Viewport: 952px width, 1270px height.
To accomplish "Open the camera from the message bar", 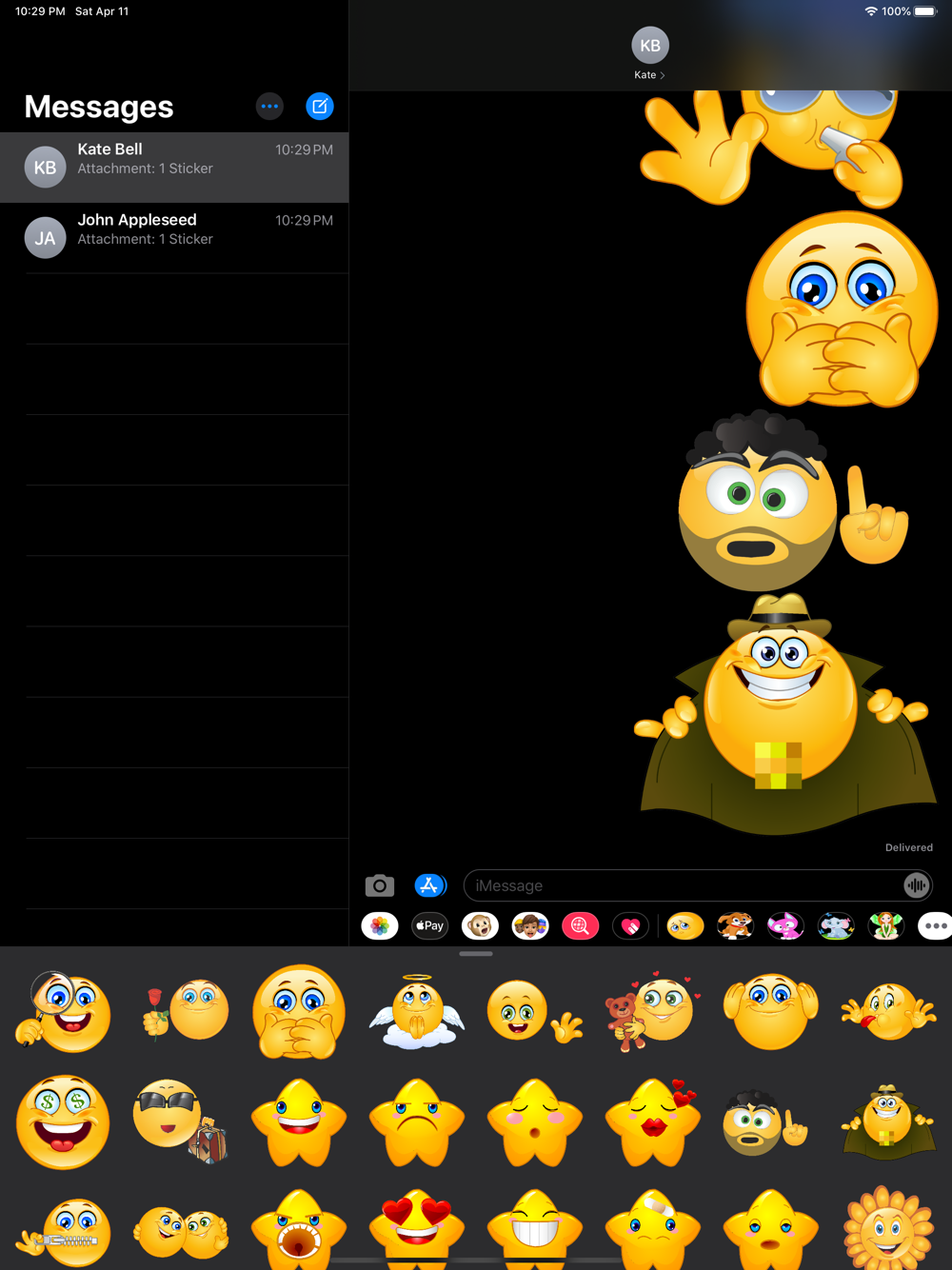I will pyautogui.click(x=380, y=885).
